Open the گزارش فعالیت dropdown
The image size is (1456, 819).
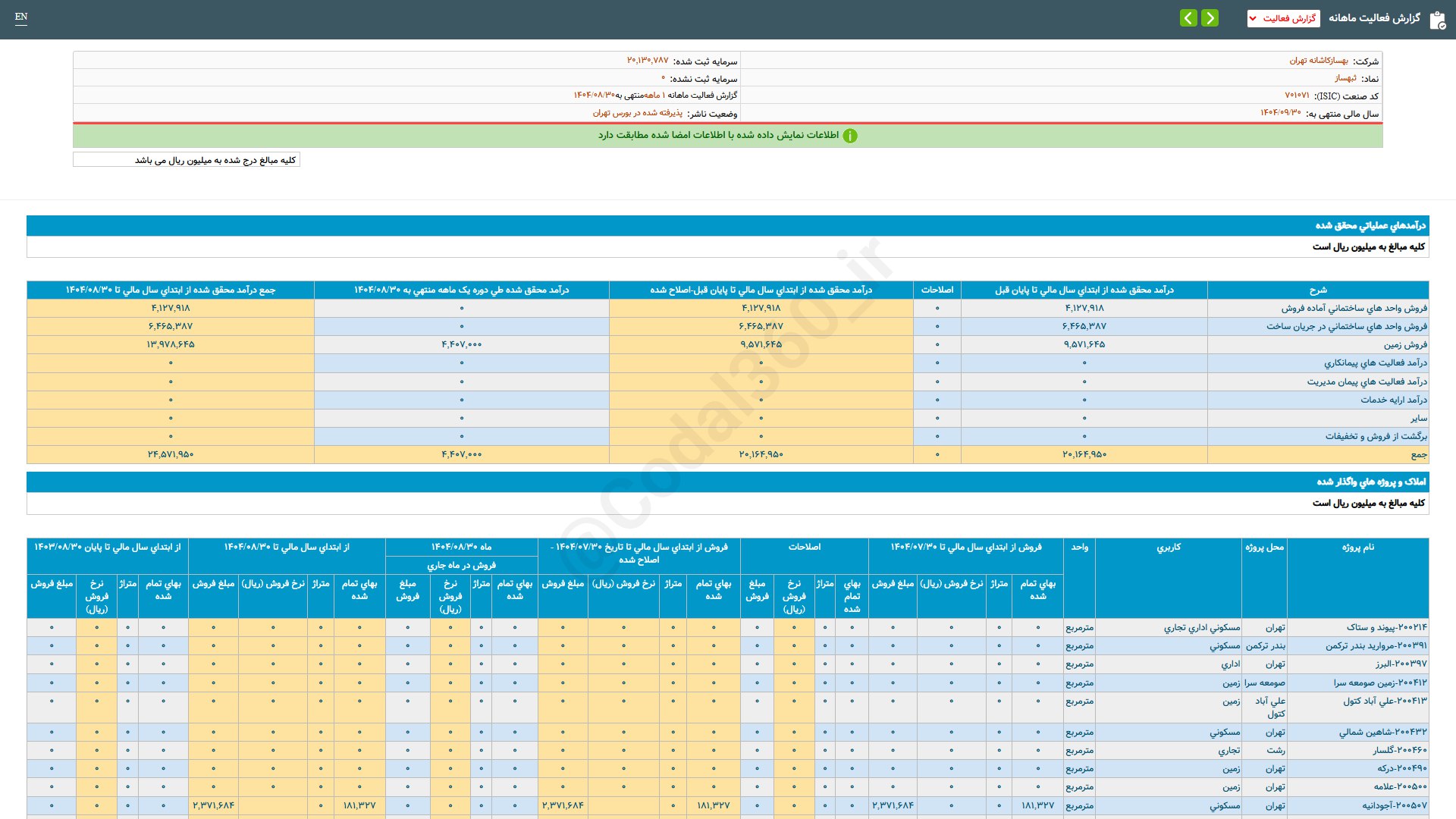pos(1283,18)
